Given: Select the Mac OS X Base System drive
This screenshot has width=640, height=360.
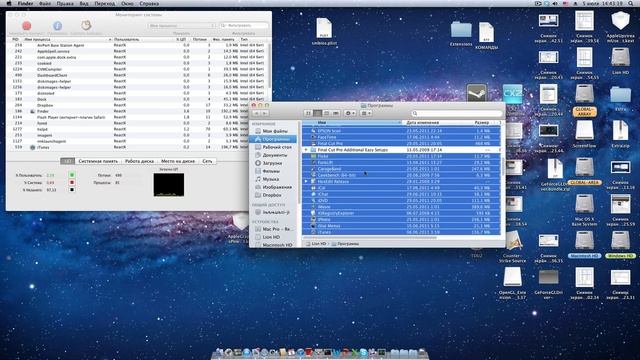Looking at the screenshot, I should [x=584, y=210].
